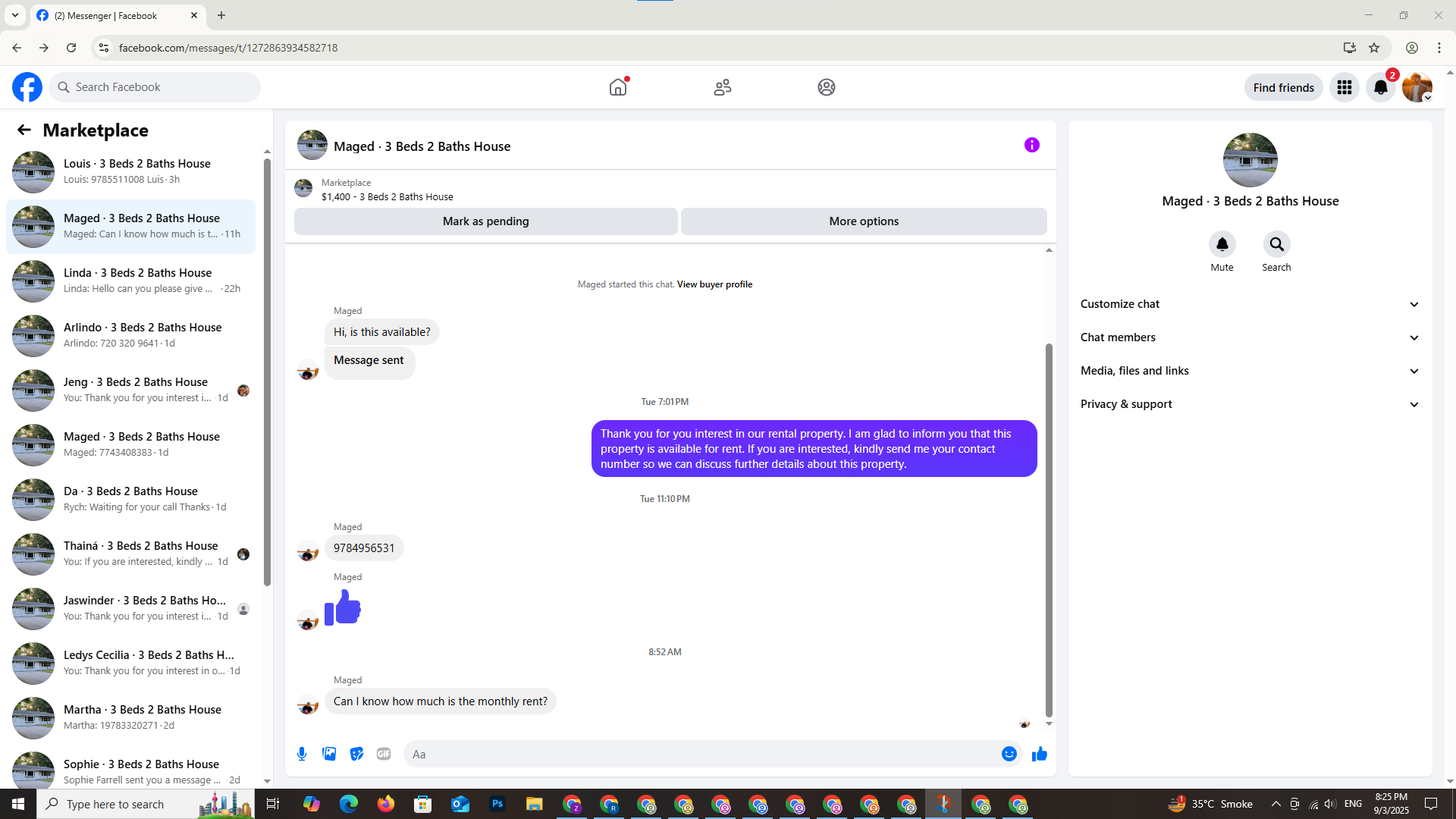
Task: Click the voice clip microphone icon
Action: (x=302, y=754)
